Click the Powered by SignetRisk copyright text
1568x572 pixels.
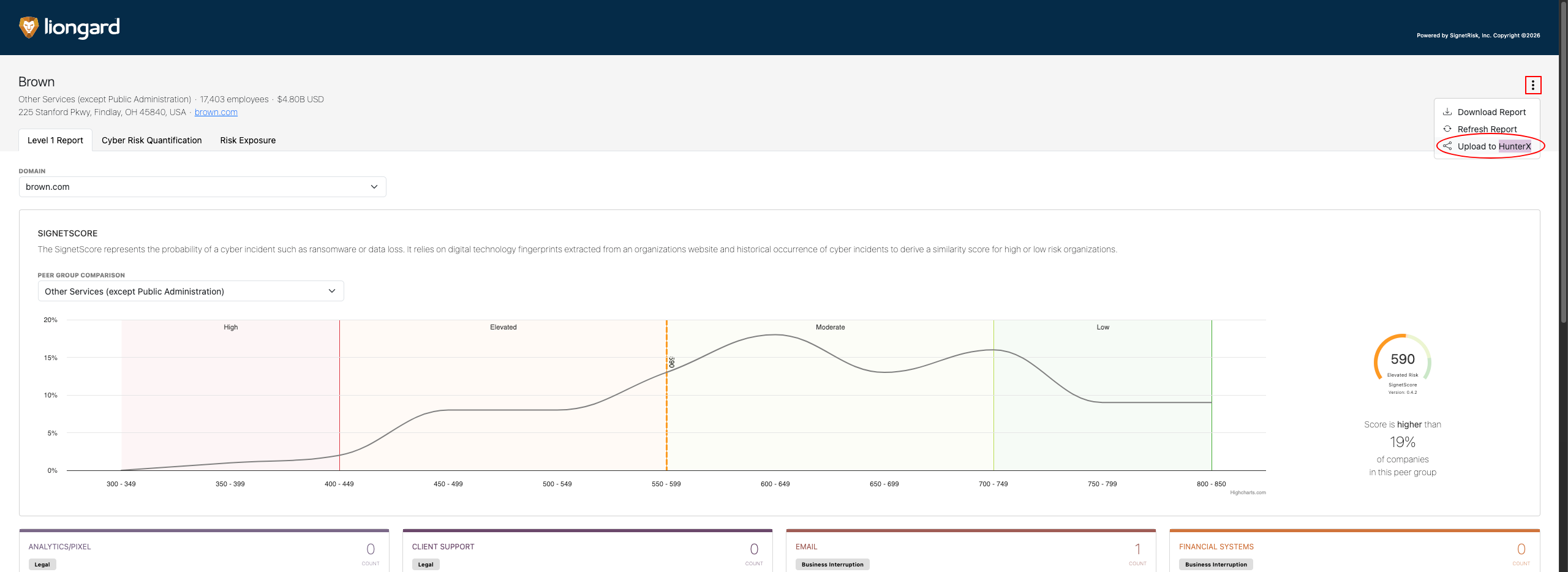1479,36
